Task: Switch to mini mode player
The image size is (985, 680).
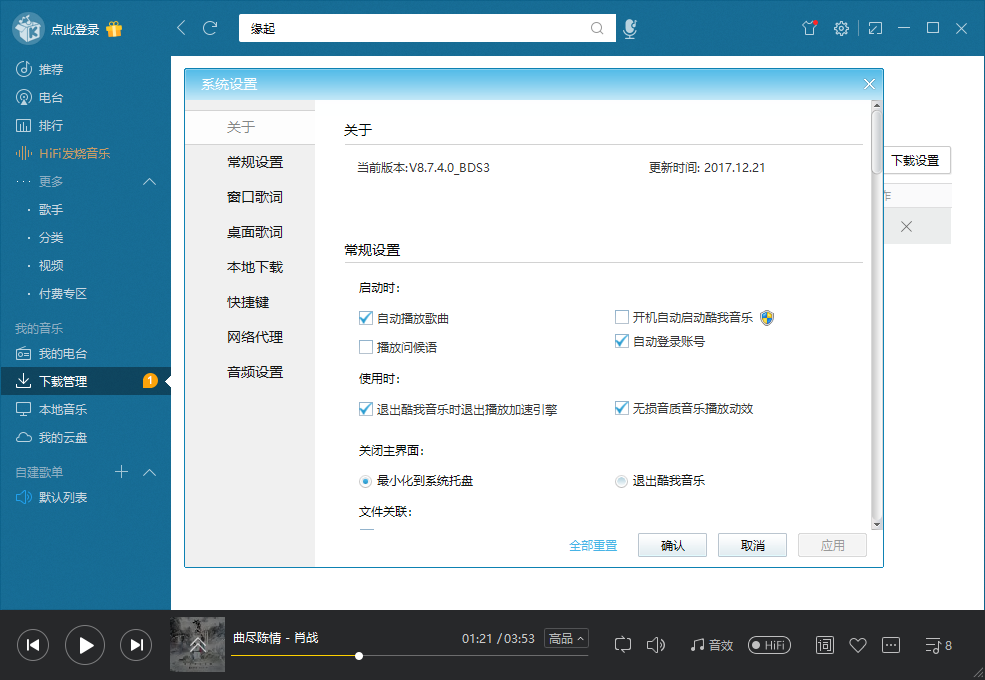Action: click(x=875, y=28)
